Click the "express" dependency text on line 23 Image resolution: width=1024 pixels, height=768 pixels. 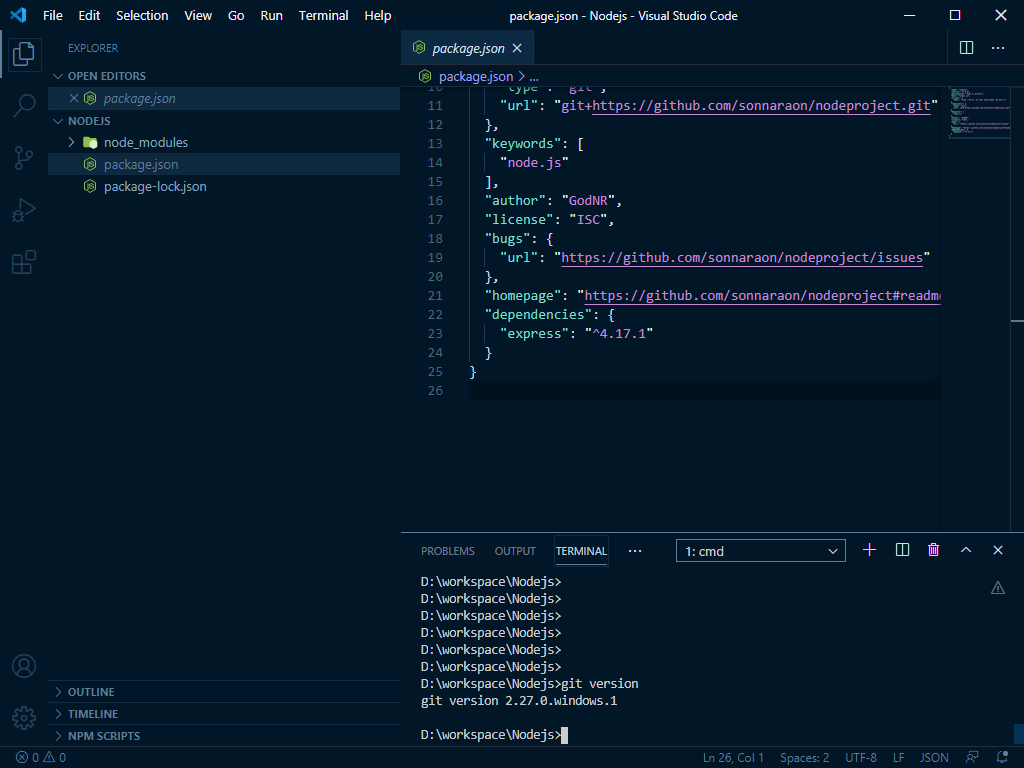534,334
